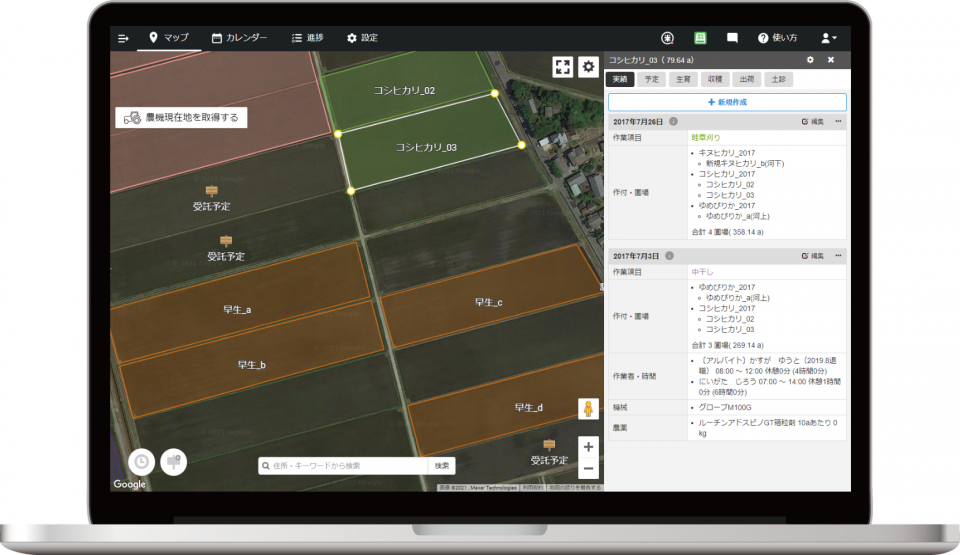The height and width of the screenshot is (555, 960).
Task: Open the circled asterisk notification icon
Action: [668, 38]
